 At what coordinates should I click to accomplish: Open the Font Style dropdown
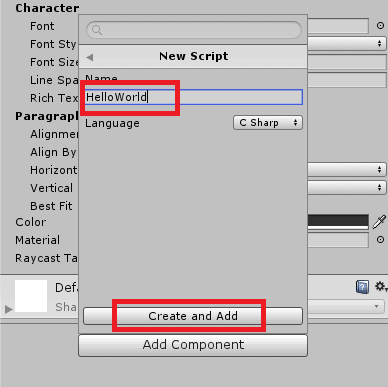pos(347,44)
